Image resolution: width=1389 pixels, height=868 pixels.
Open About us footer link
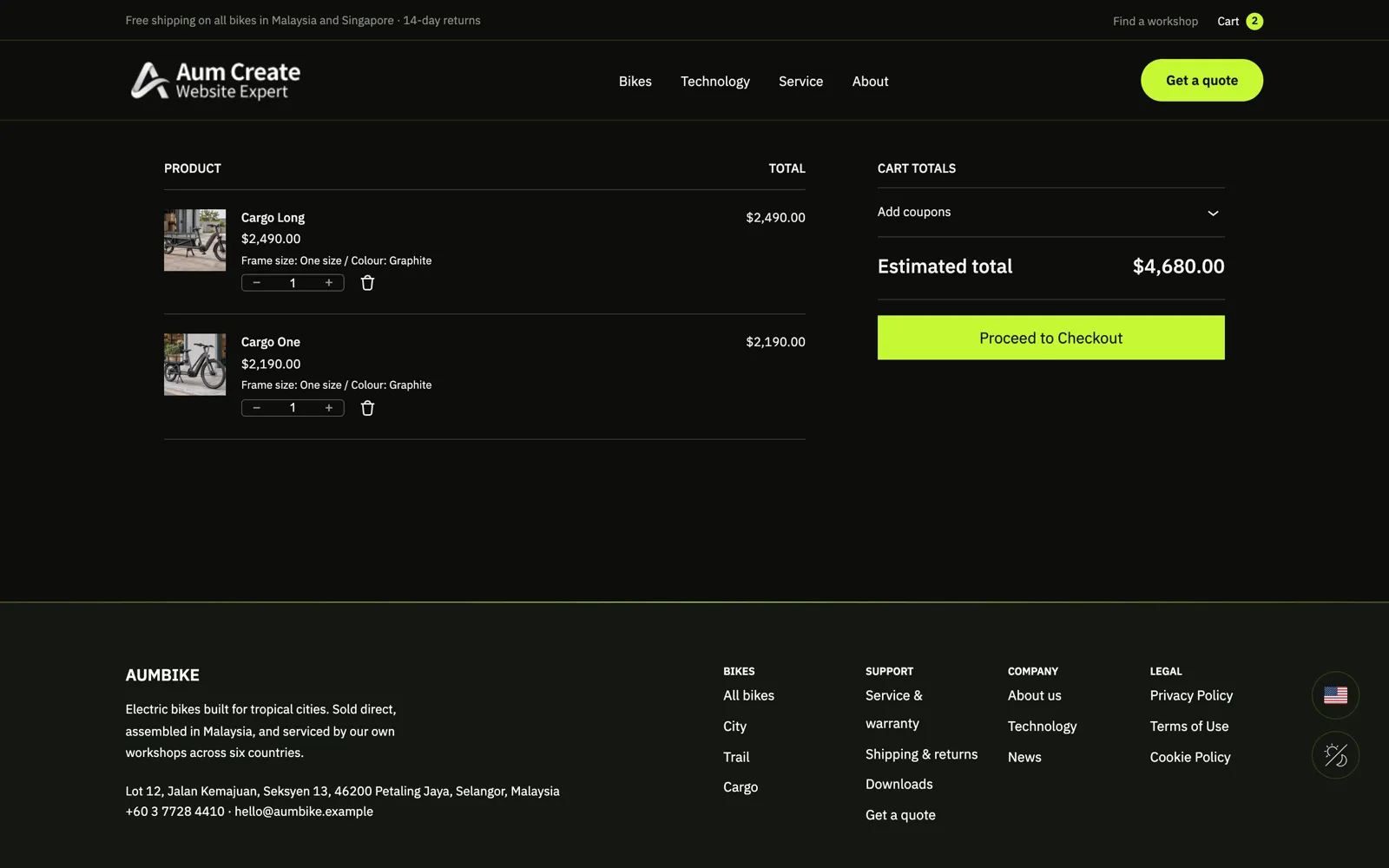(1035, 695)
